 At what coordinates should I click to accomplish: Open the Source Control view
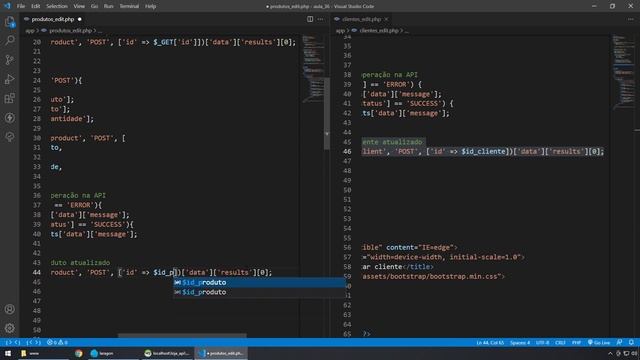click(10, 60)
